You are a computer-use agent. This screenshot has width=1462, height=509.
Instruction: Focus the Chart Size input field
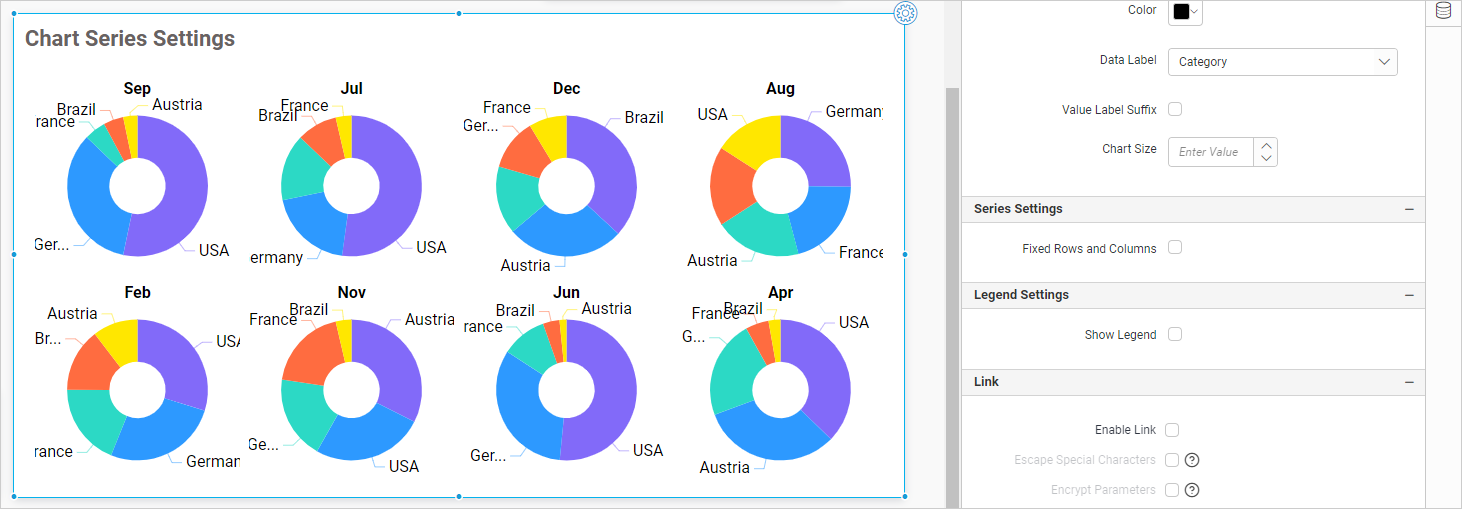click(1212, 152)
